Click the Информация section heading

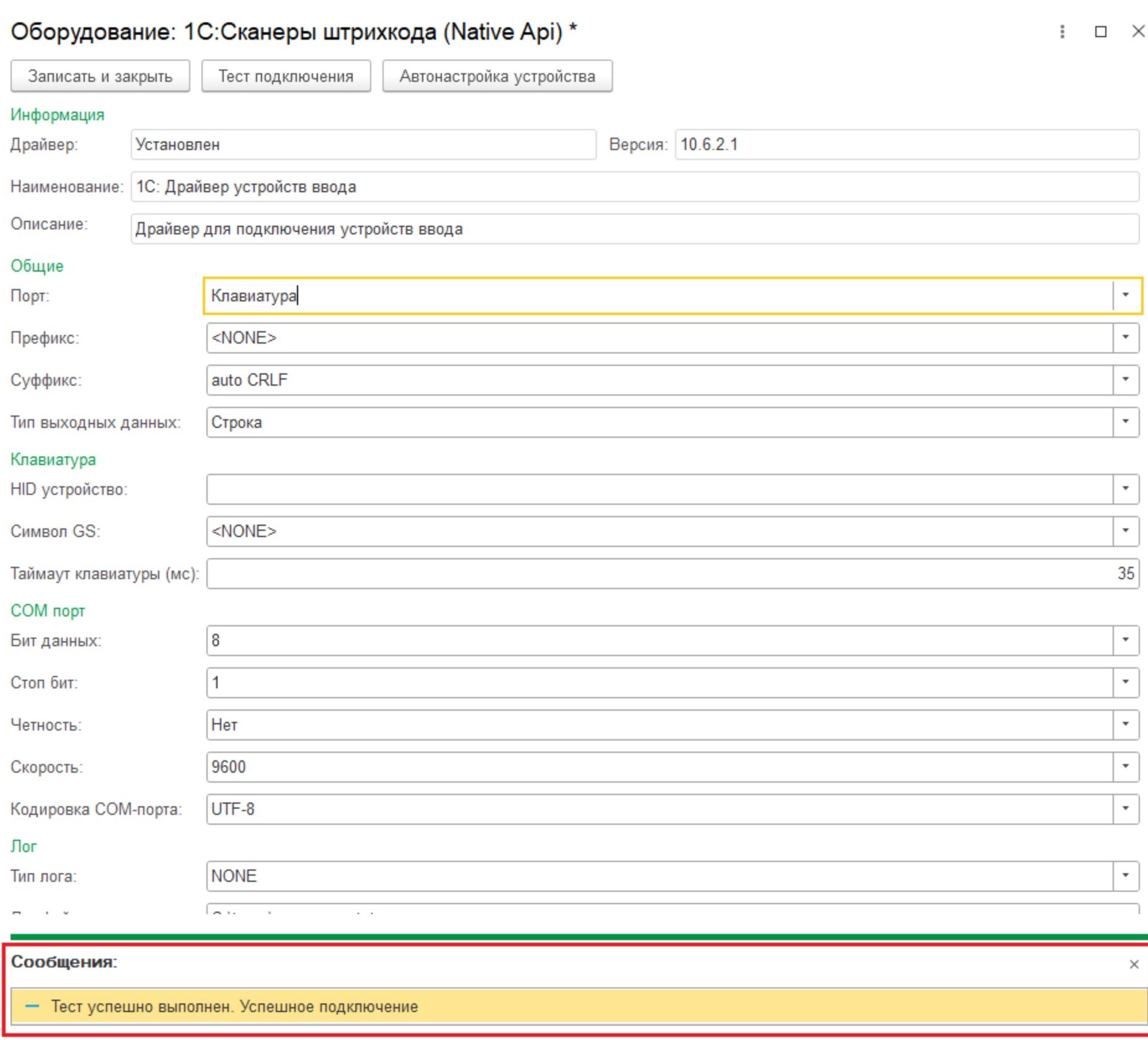click(x=57, y=115)
